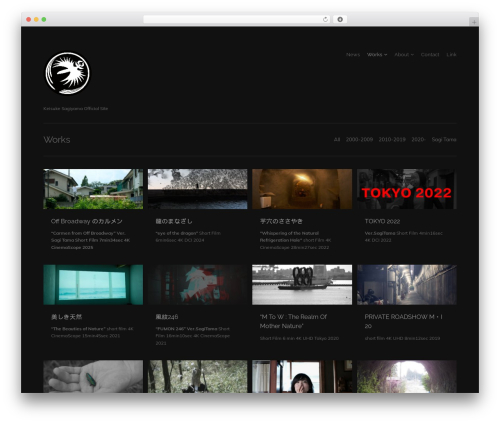Open the '龍のまなざし' title link

coord(174,221)
